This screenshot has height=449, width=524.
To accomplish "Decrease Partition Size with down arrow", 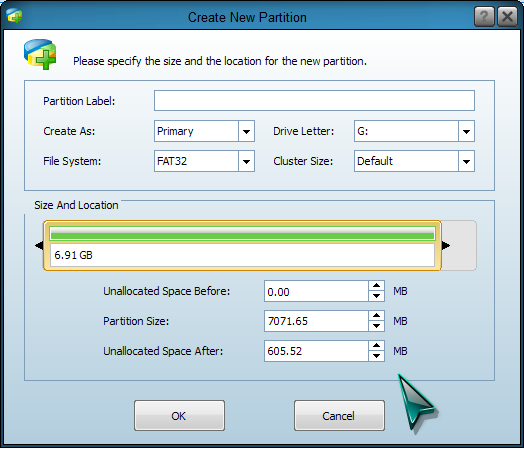I will pyautogui.click(x=377, y=326).
